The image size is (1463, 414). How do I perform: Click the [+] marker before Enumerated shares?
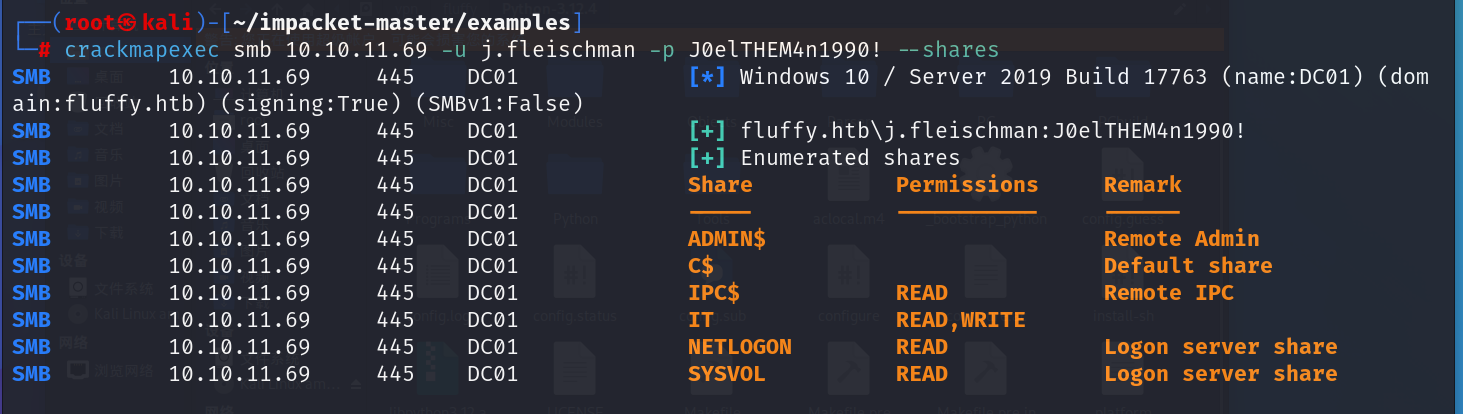[x=708, y=158]
